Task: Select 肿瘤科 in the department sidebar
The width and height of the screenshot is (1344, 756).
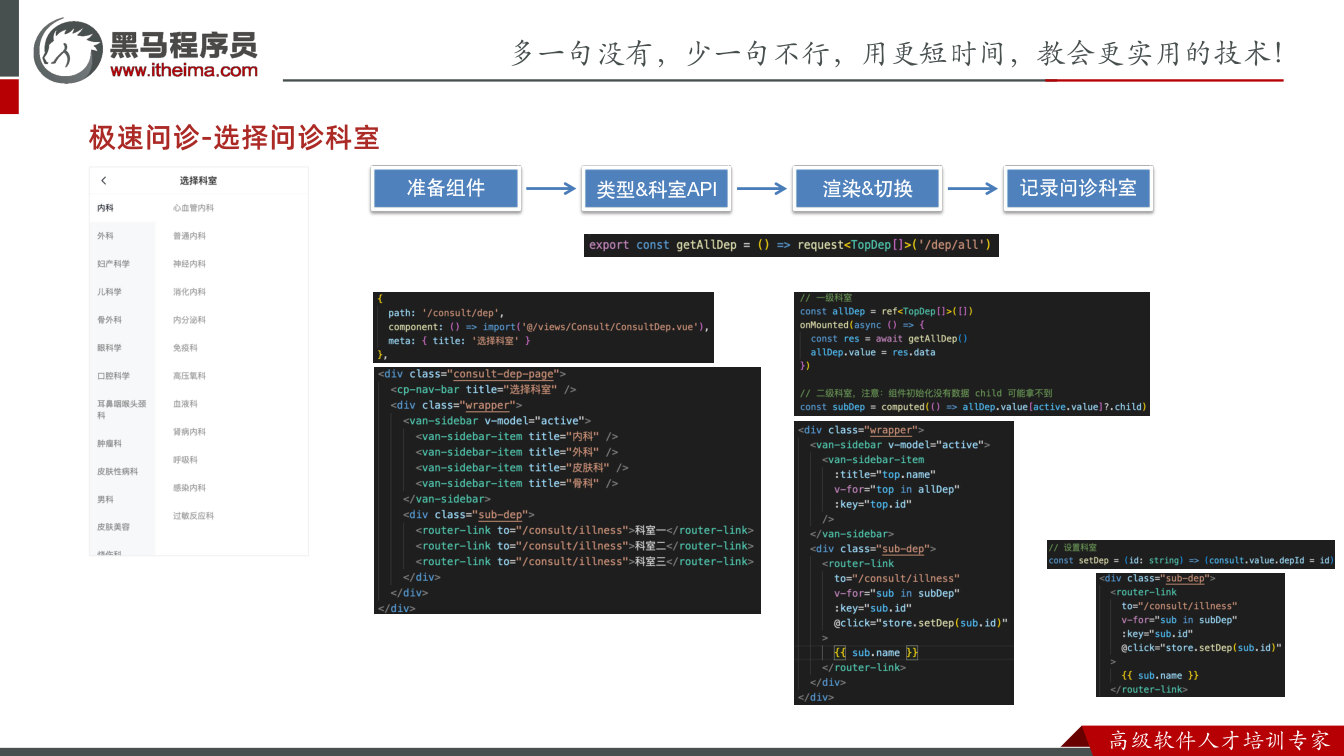Action: (109, 443)
